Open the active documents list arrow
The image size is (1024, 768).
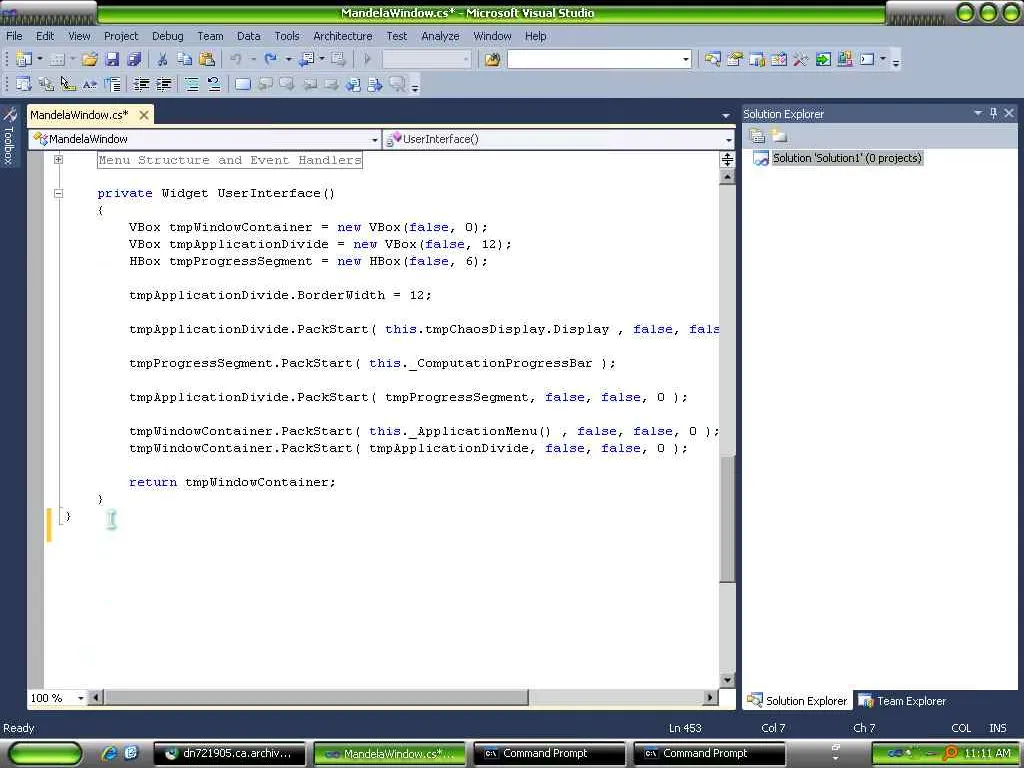(726, 116)
